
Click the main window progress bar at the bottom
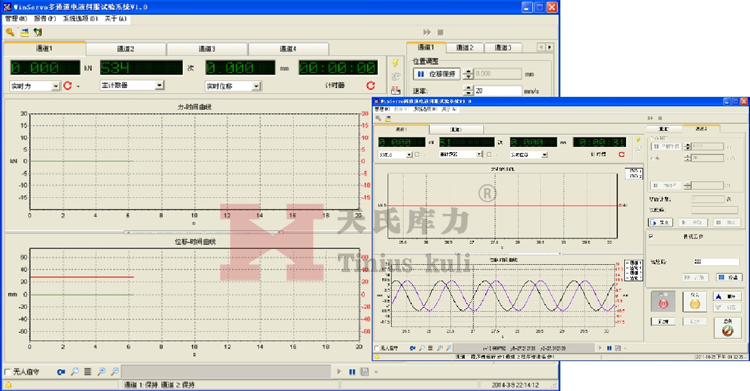226,371
